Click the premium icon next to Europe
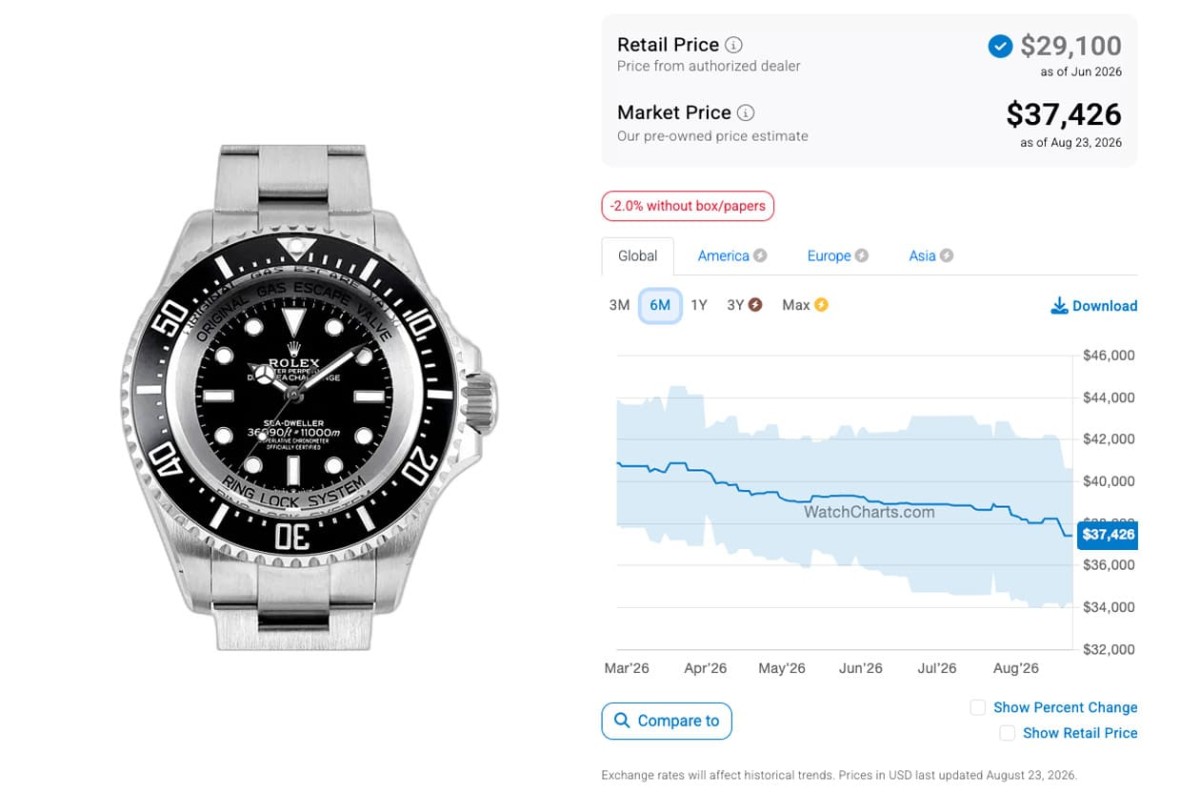Viewport: 1200px width, 794px height. 862,256
